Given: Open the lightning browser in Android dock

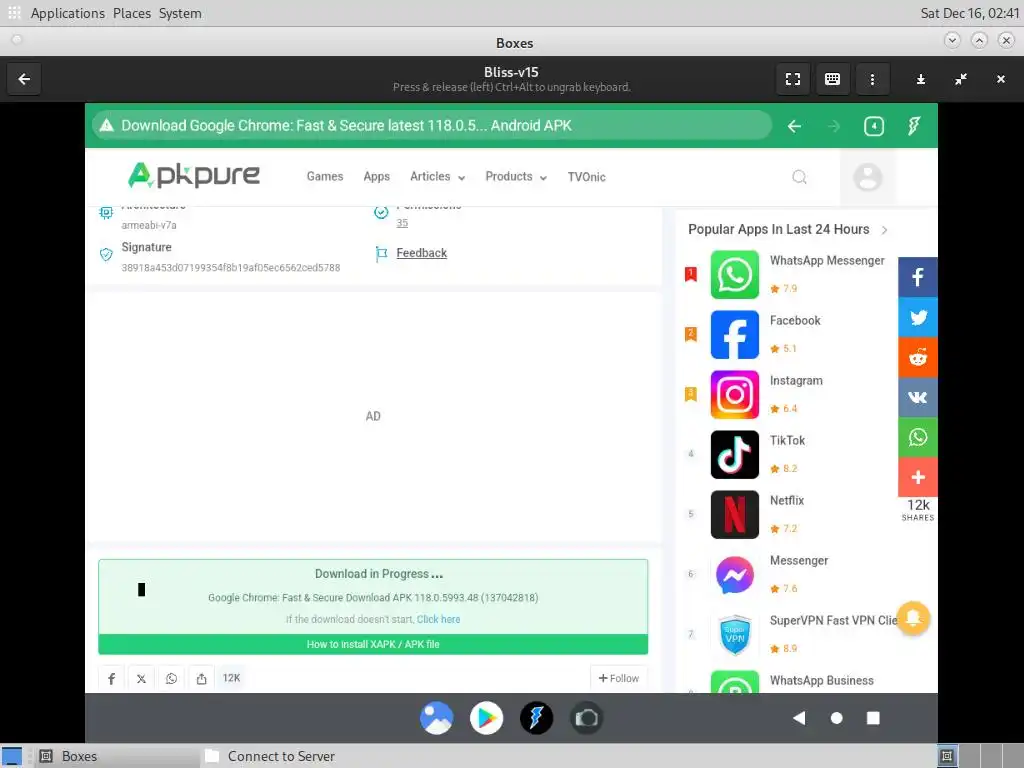Looking at the screenshot, I should [536, 718].
